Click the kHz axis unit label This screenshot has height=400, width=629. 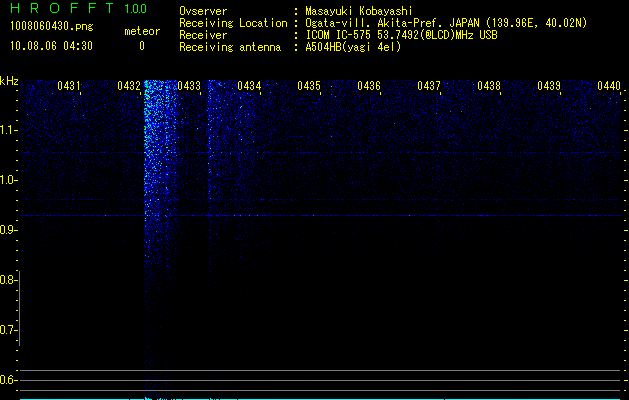[9, 81]
